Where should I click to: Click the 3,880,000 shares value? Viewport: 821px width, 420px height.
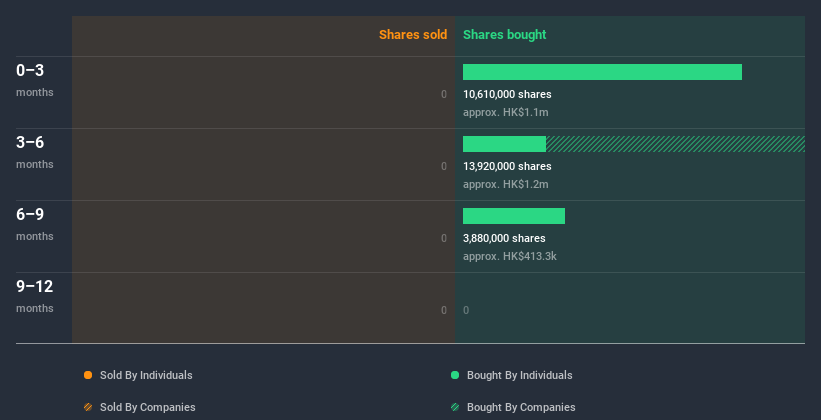504,238
